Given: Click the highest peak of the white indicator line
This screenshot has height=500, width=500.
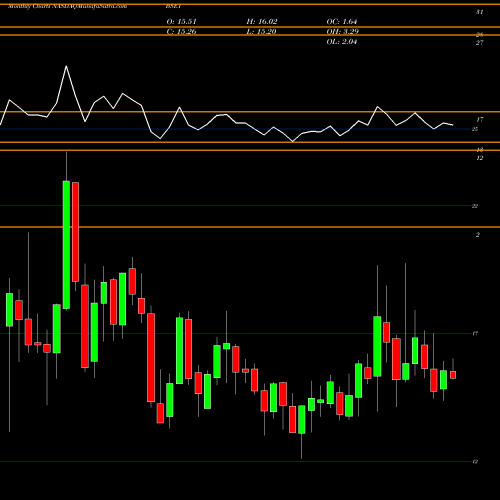Looking at the screenshot, I should (66, 66).
